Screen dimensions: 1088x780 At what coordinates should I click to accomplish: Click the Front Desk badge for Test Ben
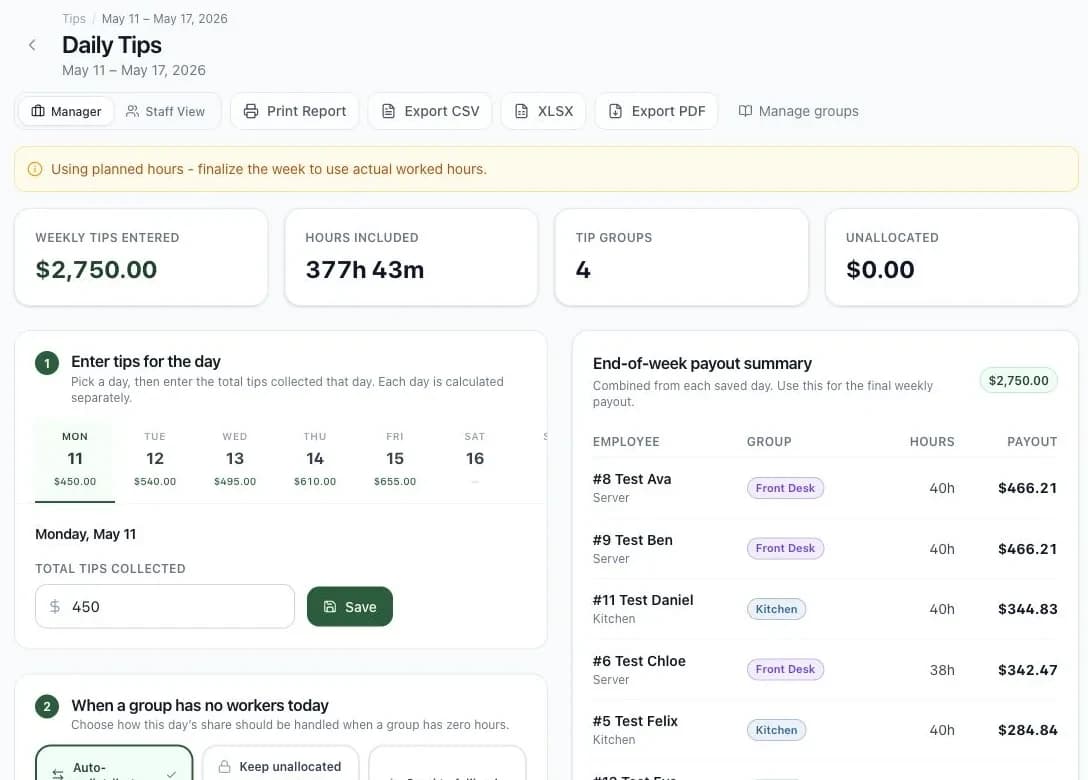point(785,548)
